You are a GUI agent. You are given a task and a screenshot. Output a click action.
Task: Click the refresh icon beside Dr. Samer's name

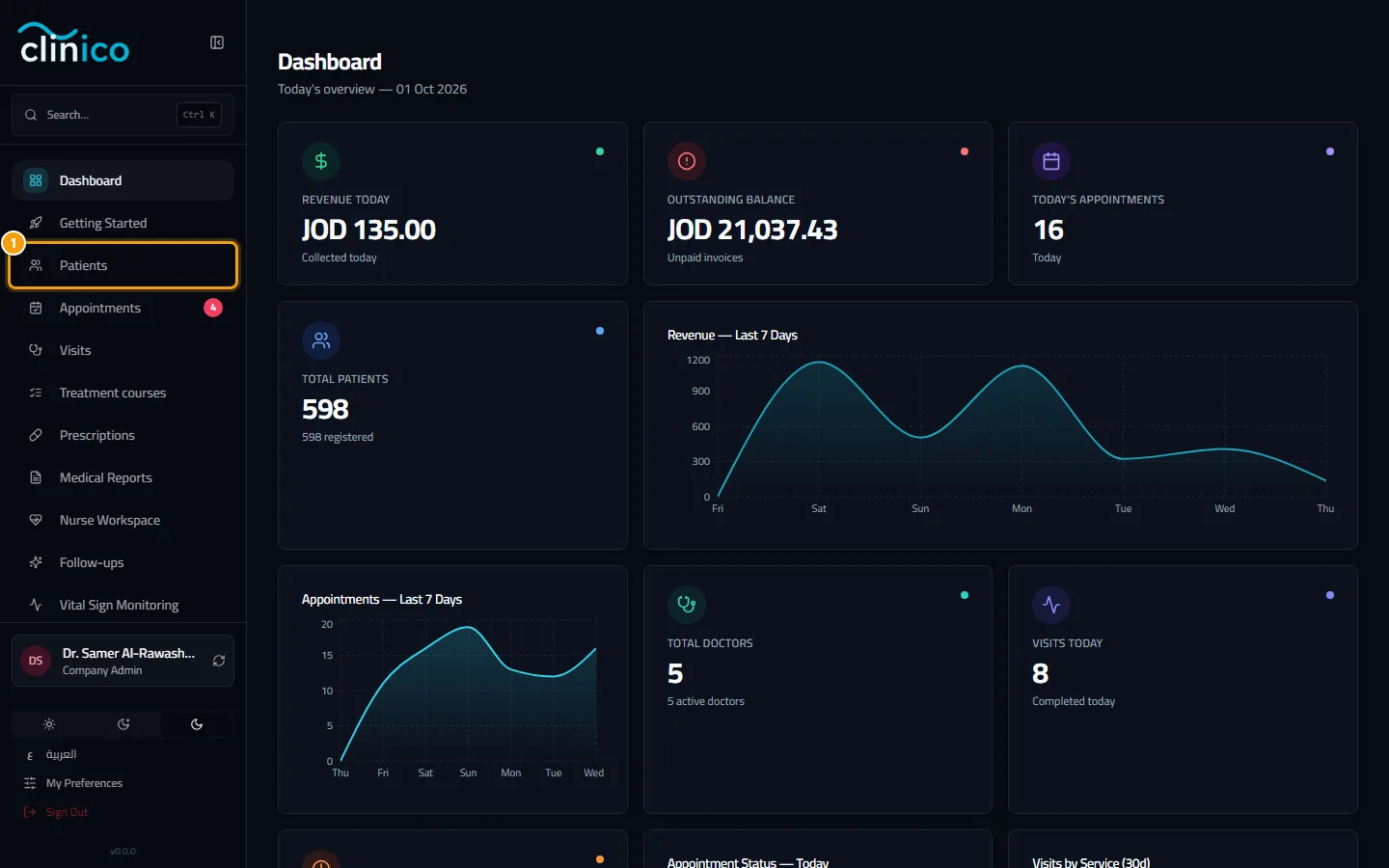pos(219,661)
